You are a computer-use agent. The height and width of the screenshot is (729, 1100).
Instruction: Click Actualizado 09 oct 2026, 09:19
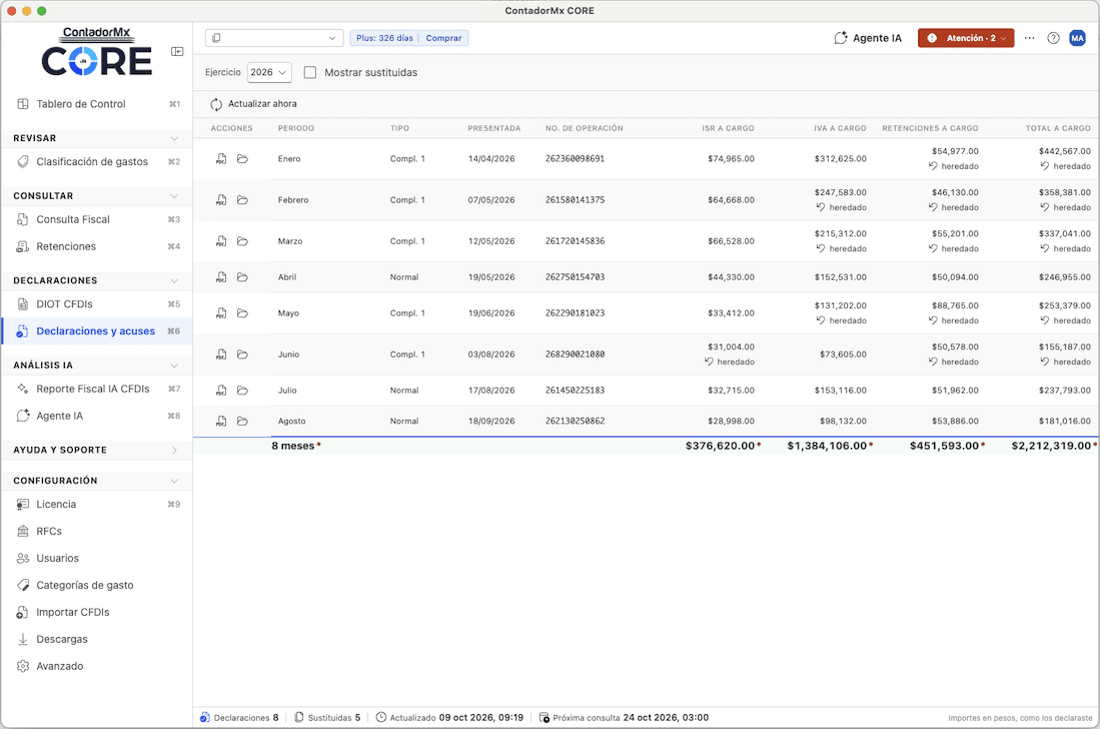[x=450, y=718]
